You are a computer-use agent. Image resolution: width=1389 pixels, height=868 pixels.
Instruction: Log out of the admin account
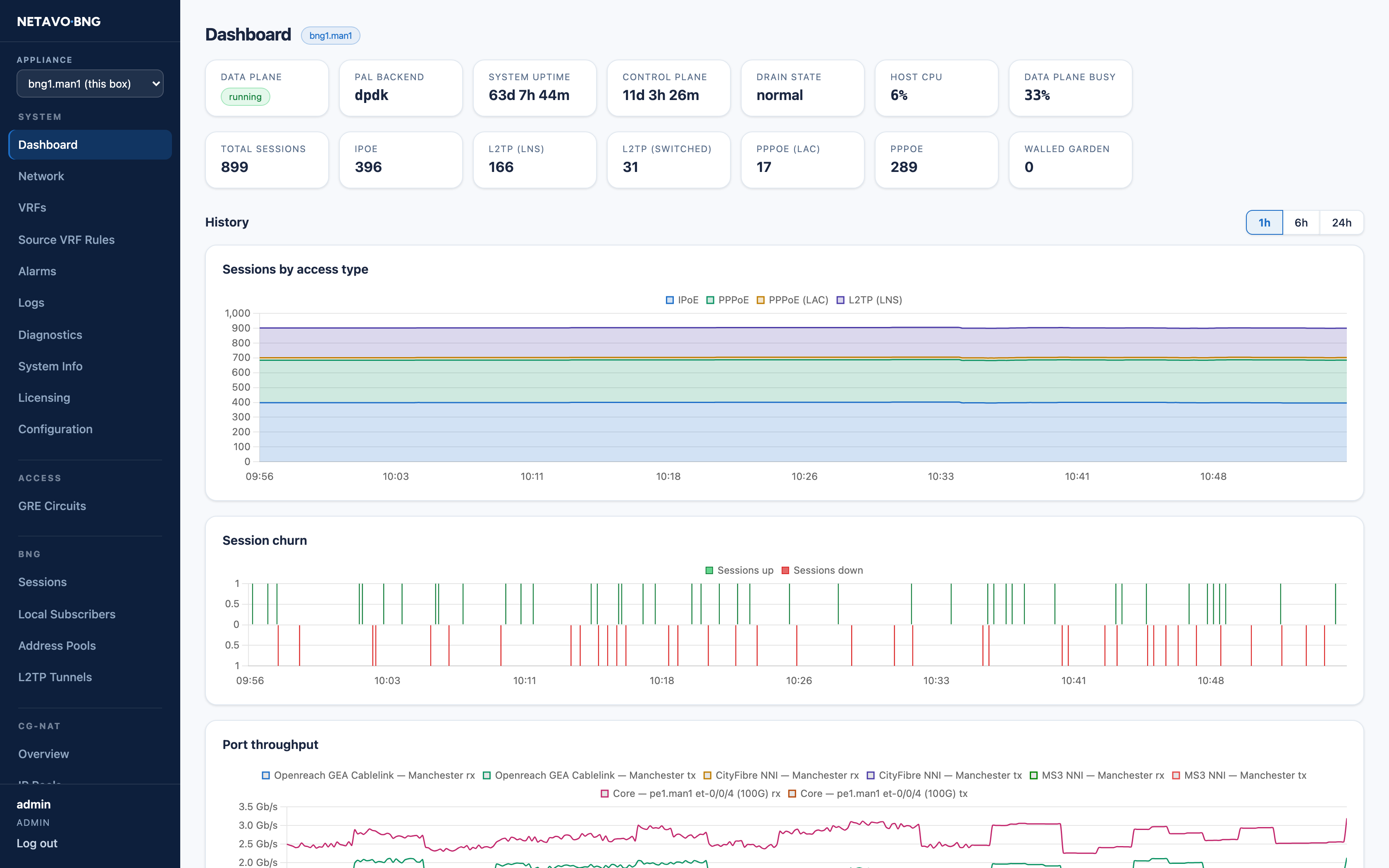click(37, 843)
